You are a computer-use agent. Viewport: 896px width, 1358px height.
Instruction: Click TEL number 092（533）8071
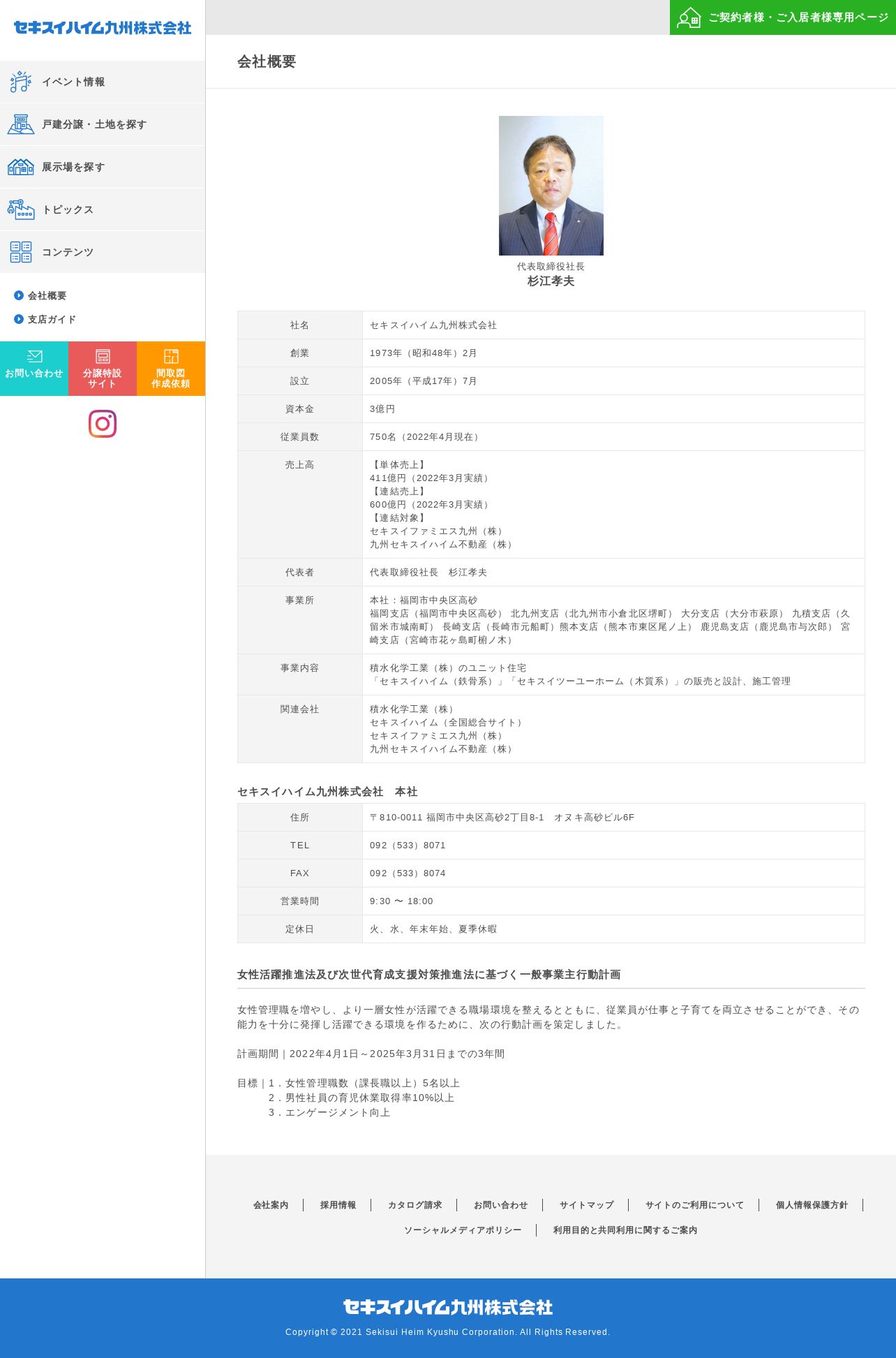click(408, 846)
